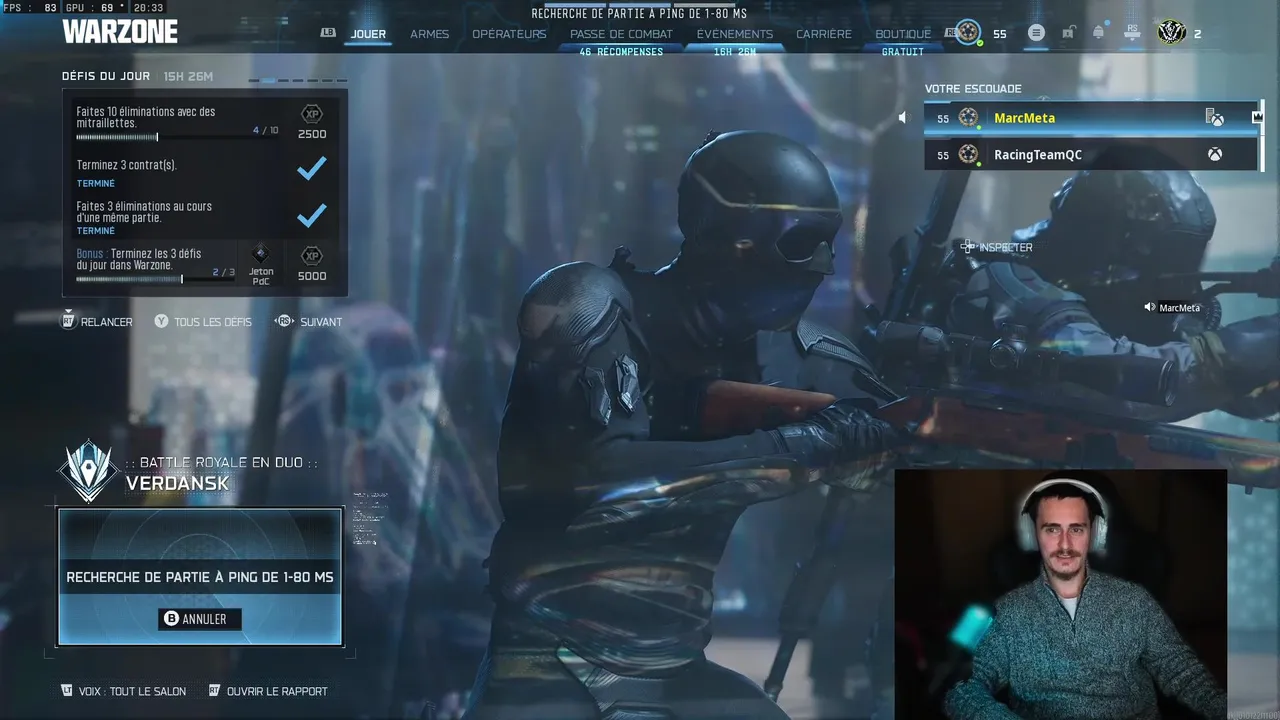Click the DÉFIS DU JOUR header

coord(106,76)
